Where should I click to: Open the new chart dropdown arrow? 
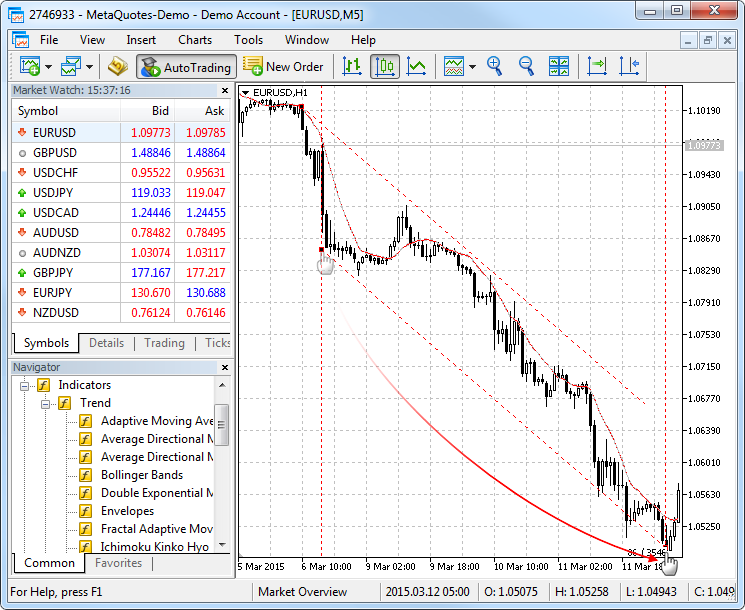pos(48,67)
